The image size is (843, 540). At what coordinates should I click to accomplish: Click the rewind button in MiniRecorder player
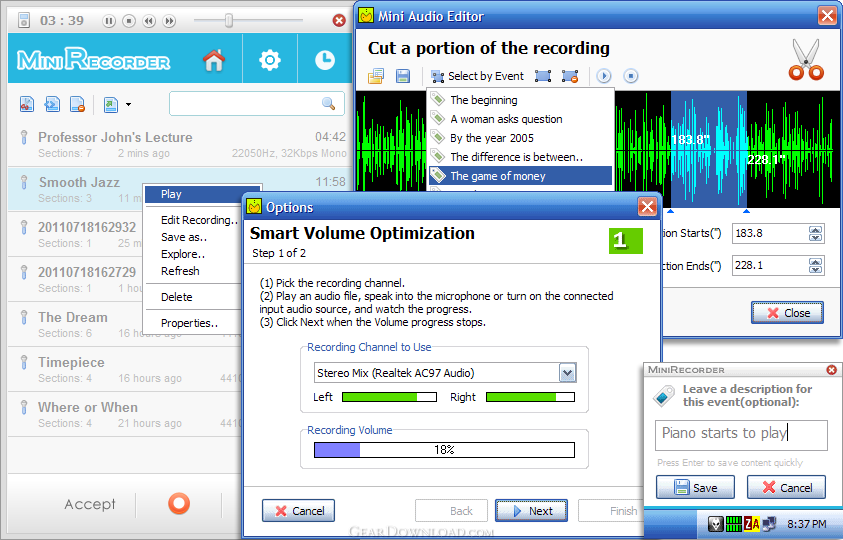coord(149,21)
